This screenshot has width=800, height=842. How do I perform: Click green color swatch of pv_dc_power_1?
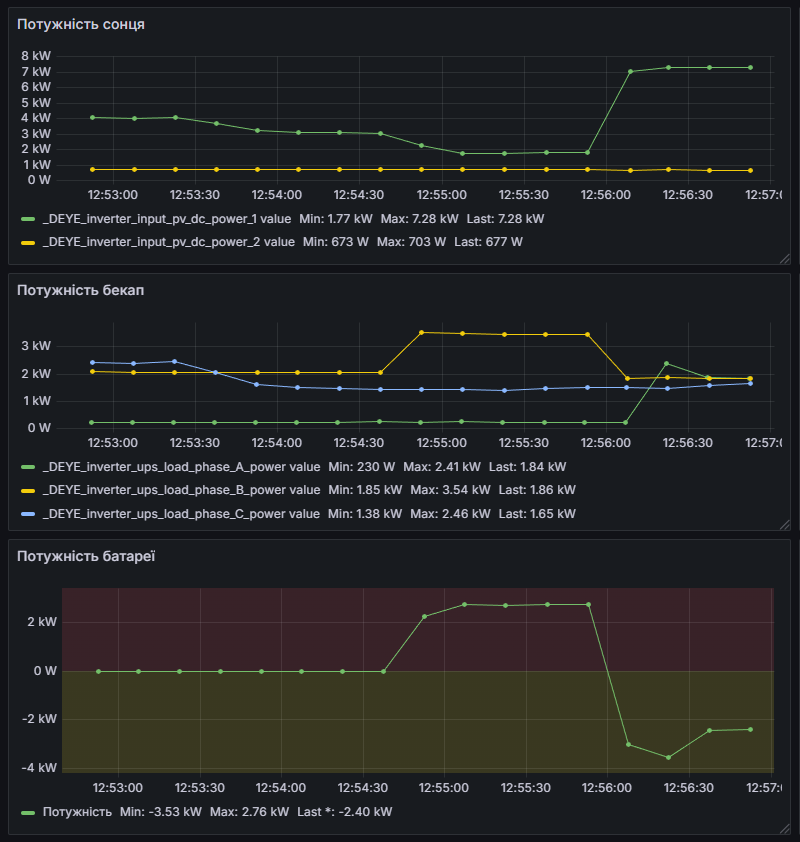click(x=28, y=218)
